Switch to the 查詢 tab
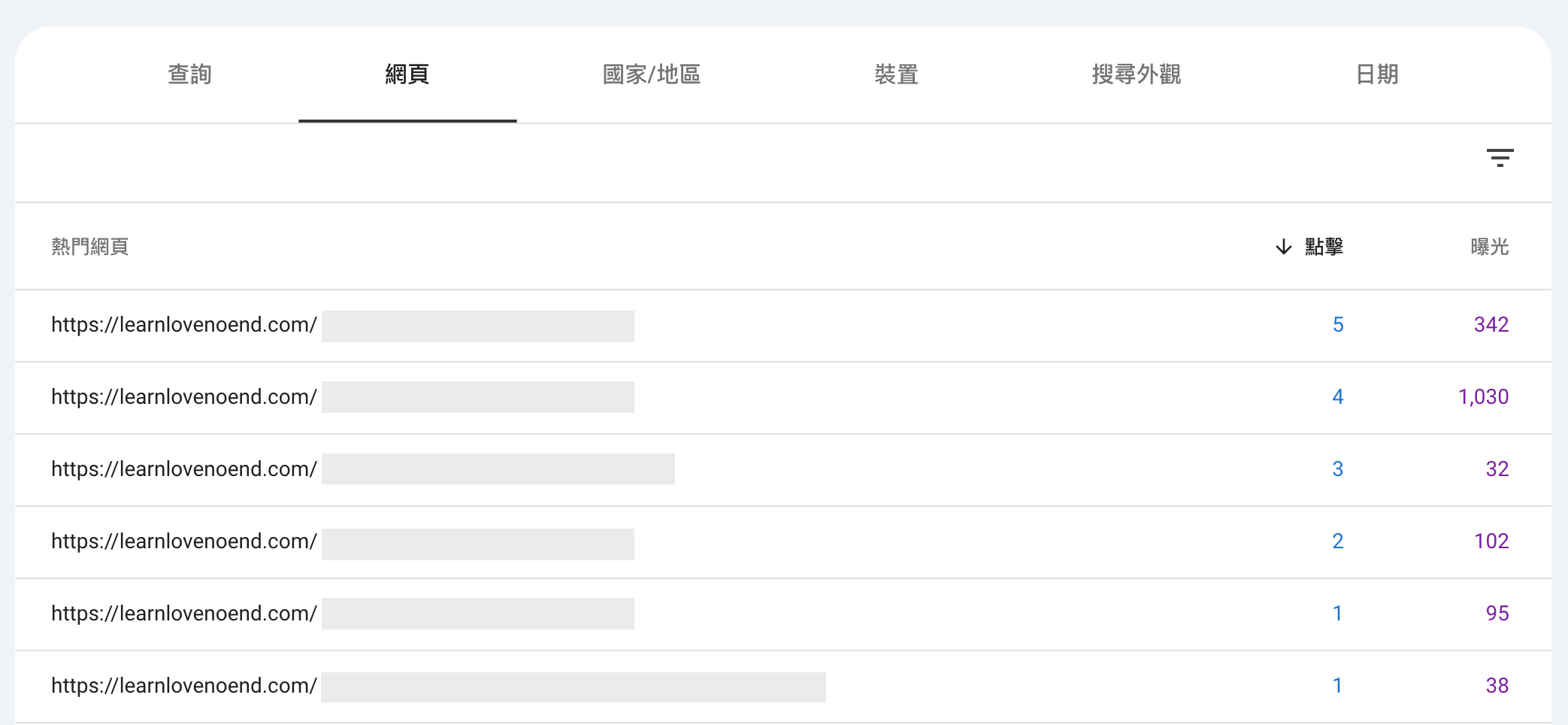This screenshot has width=1568, height=725. 189,74
